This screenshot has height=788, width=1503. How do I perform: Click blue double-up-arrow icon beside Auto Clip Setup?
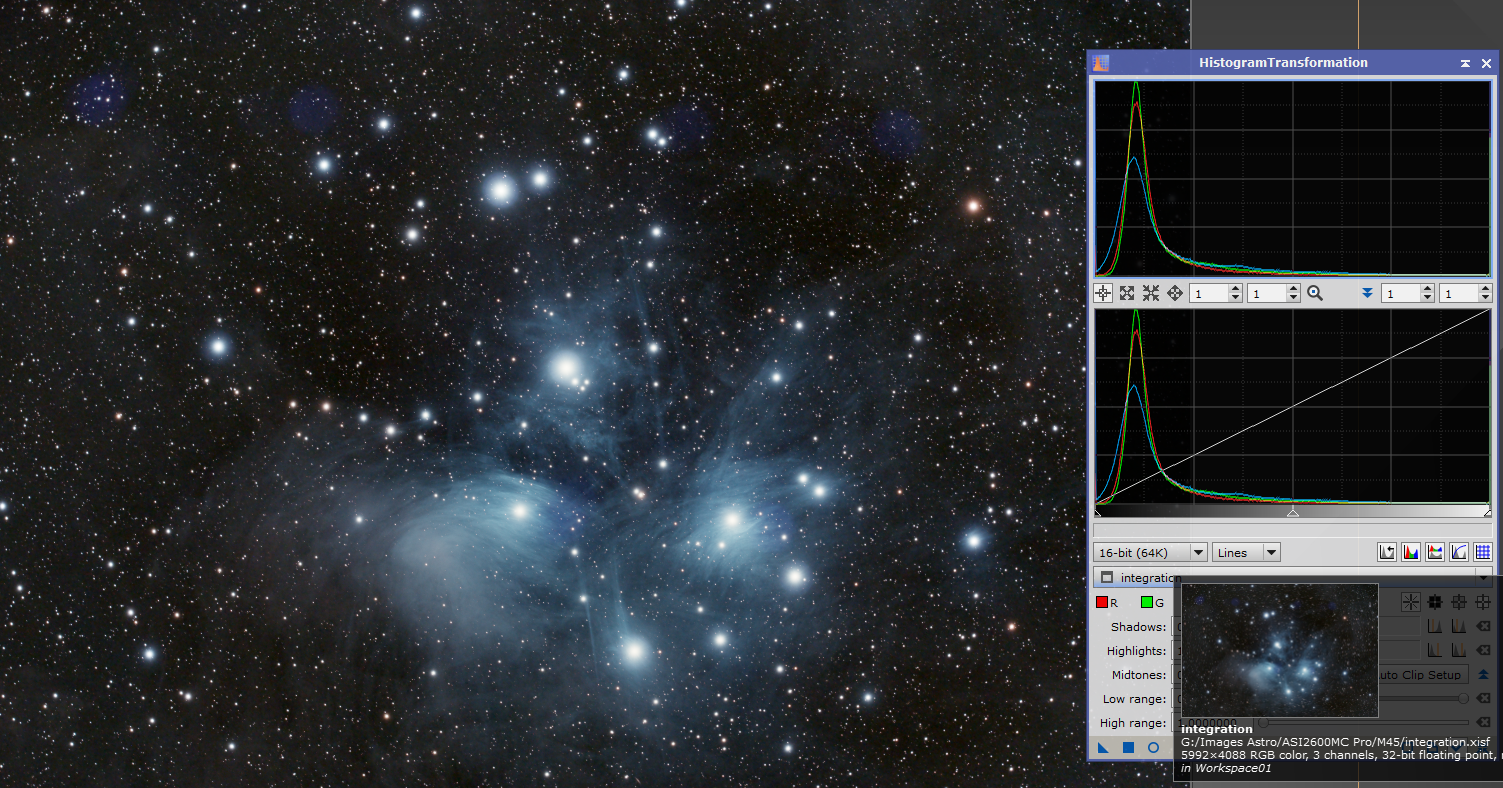coord(1483,675)
